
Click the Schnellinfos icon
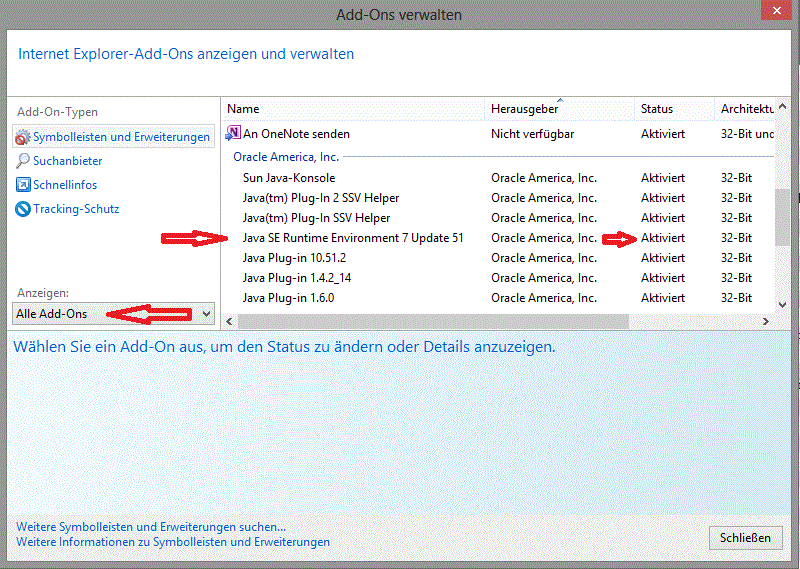pos(22,185)
